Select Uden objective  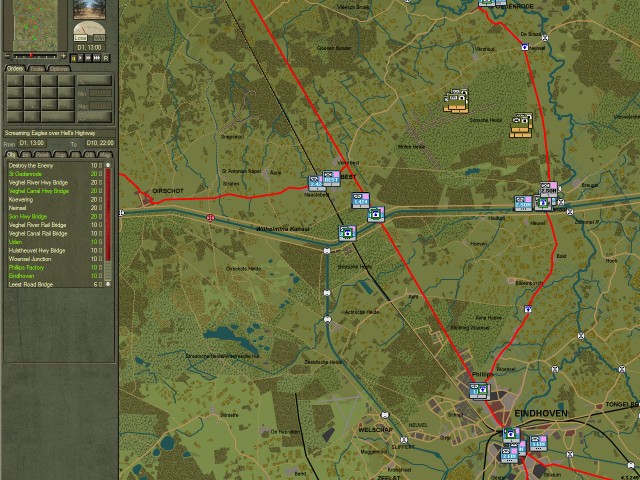pyautogui.click(x=54, y=242)
